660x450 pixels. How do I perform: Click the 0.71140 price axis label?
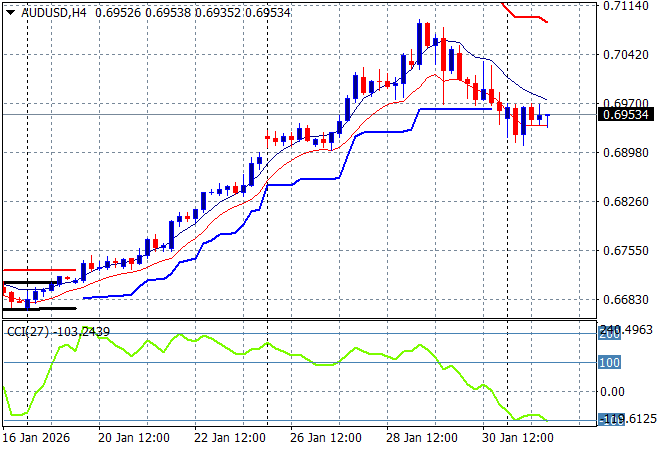(x=625, y=6)
